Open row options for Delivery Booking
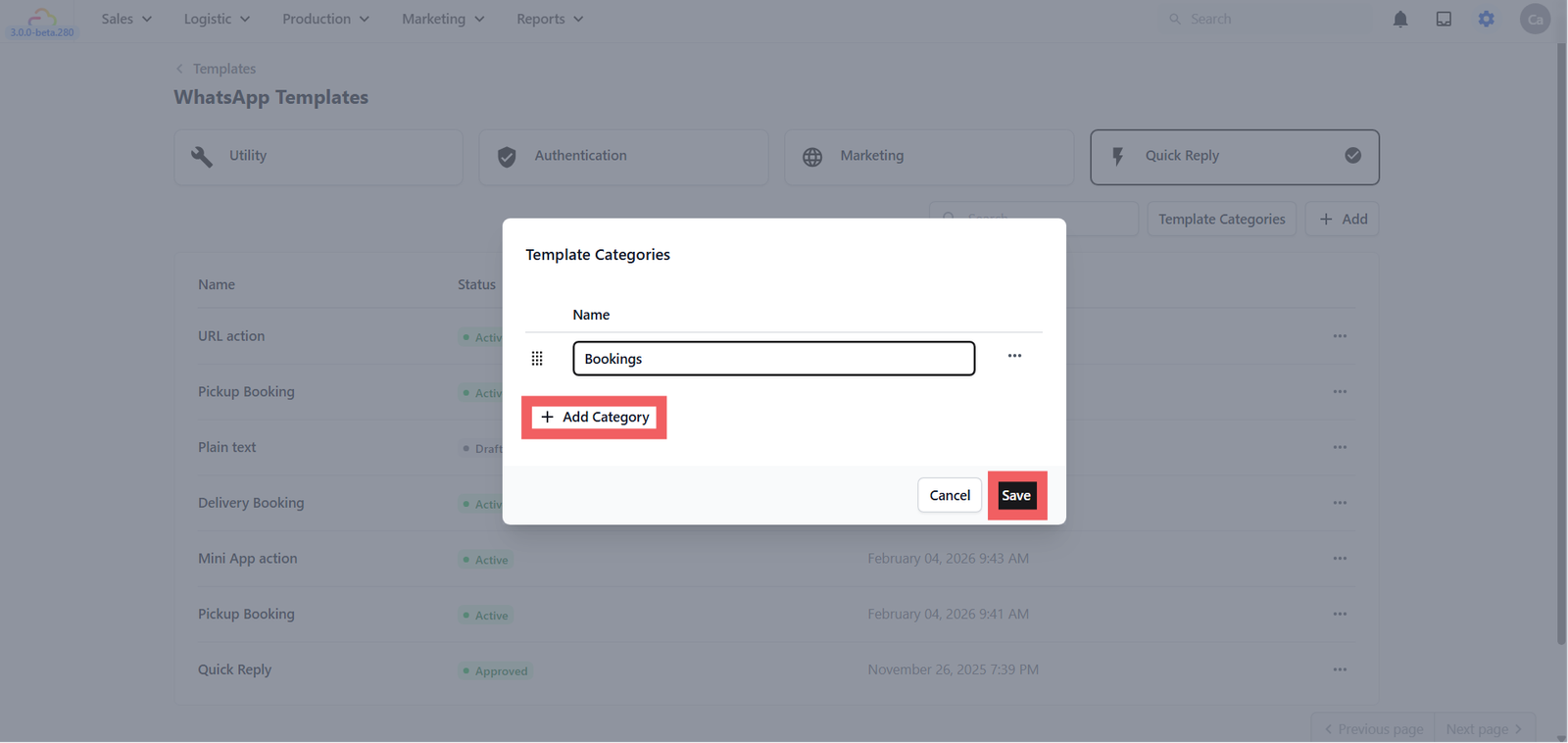 pyautogui.click(x=1340, y=503)
